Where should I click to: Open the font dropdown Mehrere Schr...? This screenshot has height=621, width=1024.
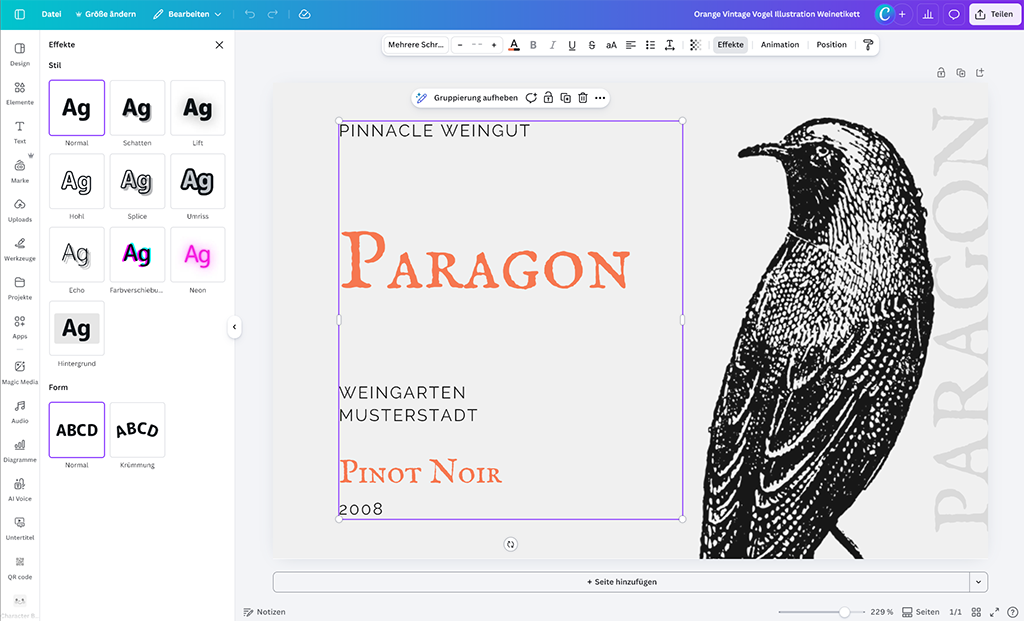(416, 44)
